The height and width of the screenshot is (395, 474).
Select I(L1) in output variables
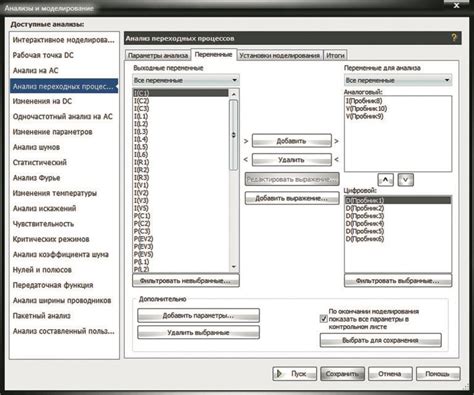[181, 116]
